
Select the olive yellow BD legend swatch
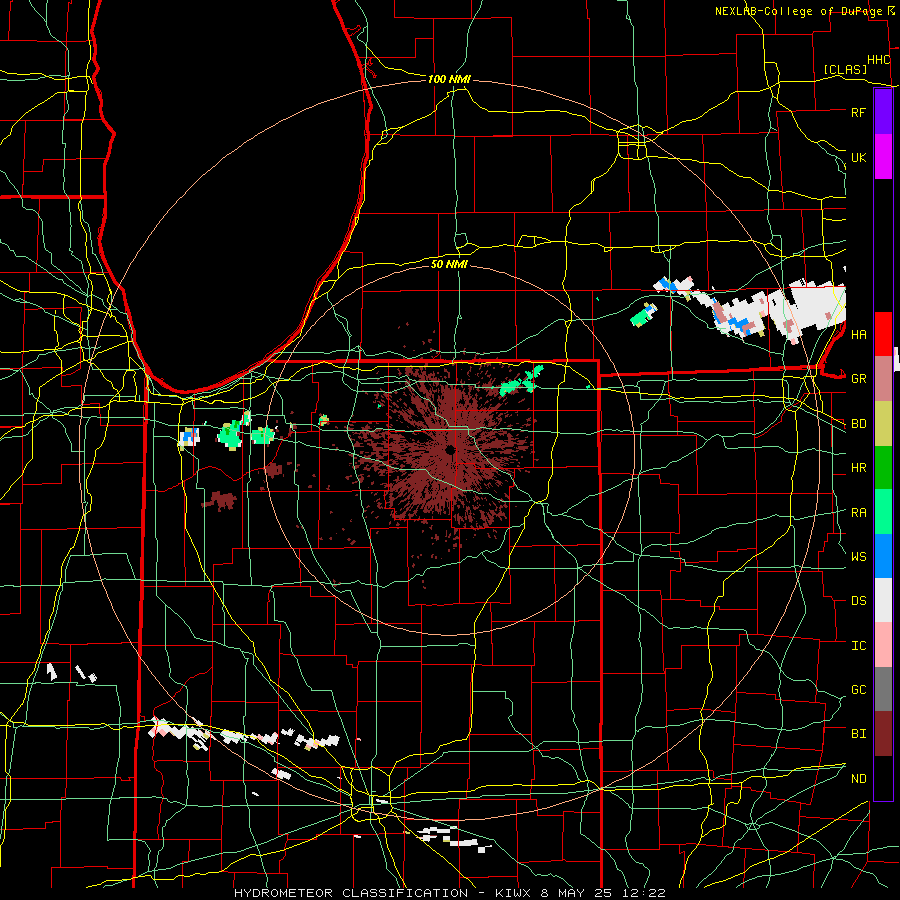(883, 424)
